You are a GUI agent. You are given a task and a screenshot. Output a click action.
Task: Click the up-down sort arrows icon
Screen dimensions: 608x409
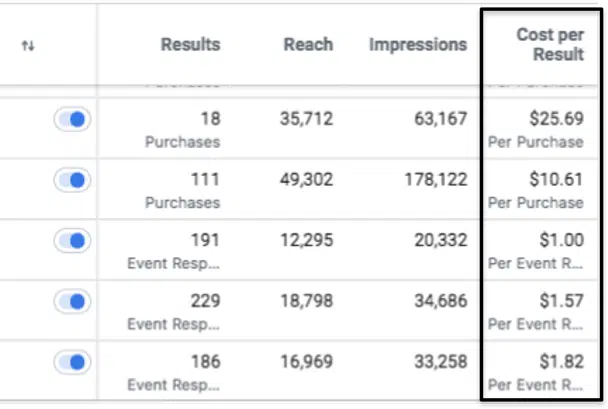pos(28,46)
